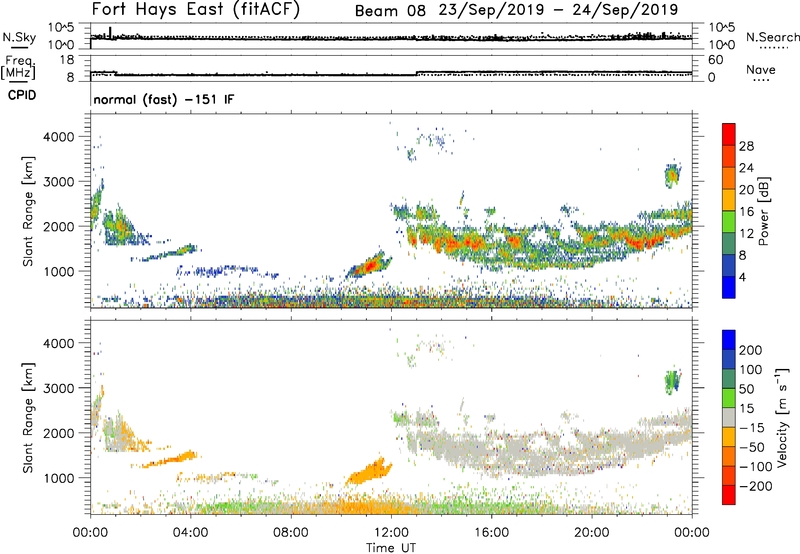
Task: Click the '24' power colorbar label
Action: [746, 168]
